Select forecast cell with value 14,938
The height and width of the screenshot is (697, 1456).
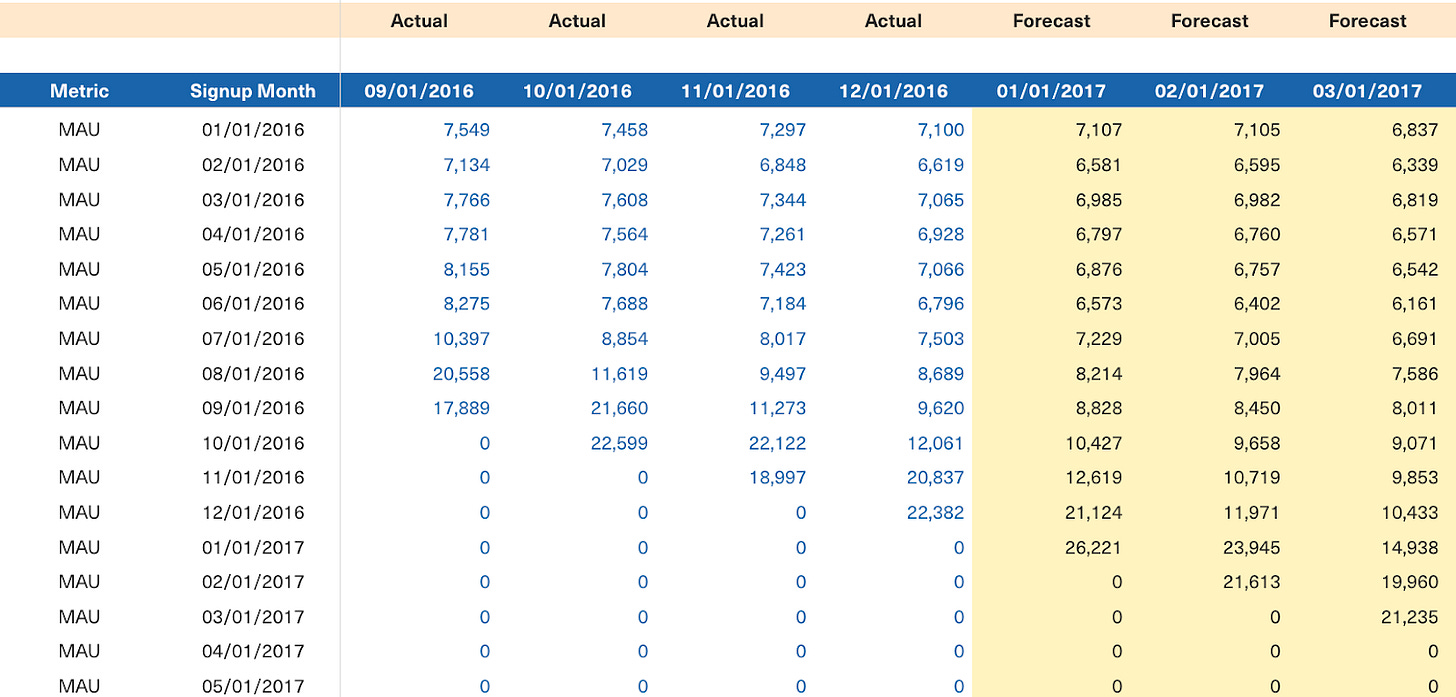[1410, 548]
